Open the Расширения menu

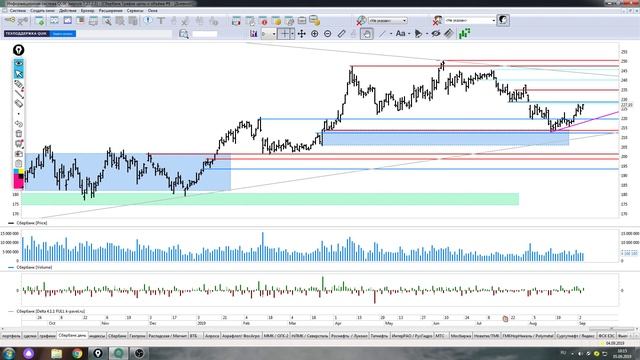click(110, 11)
